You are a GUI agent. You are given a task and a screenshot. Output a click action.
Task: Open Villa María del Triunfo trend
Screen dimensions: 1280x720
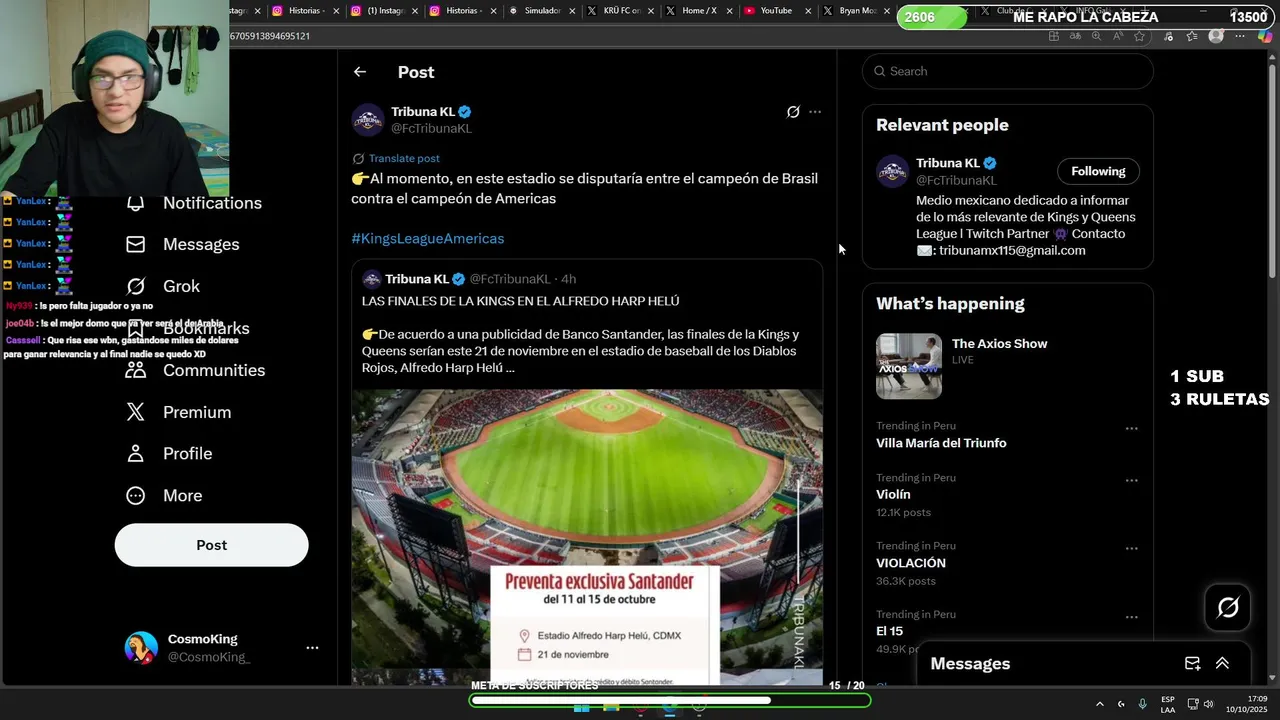941,443
